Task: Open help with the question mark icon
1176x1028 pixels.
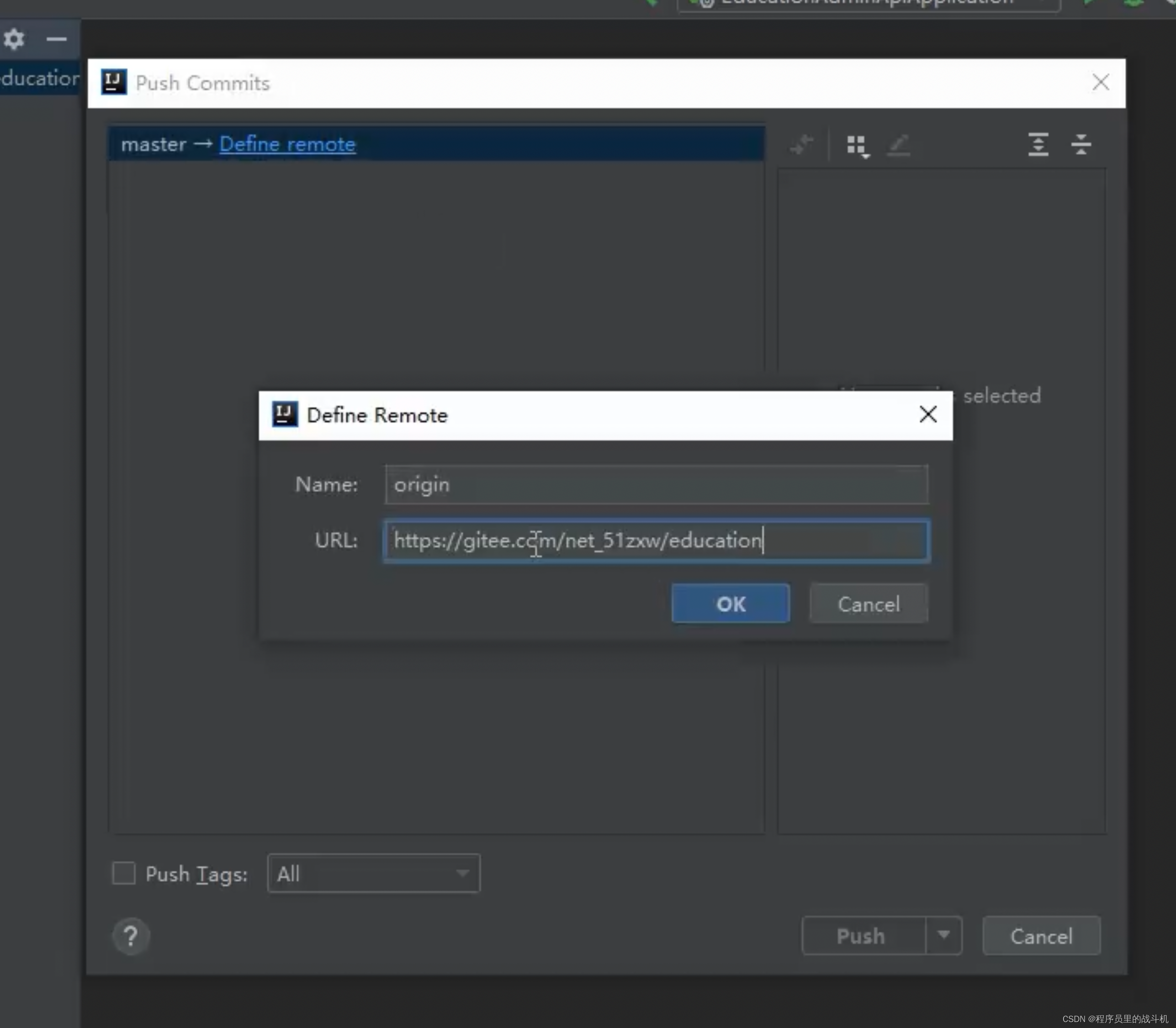Action: pyautogui.click(x=131, y=936)
